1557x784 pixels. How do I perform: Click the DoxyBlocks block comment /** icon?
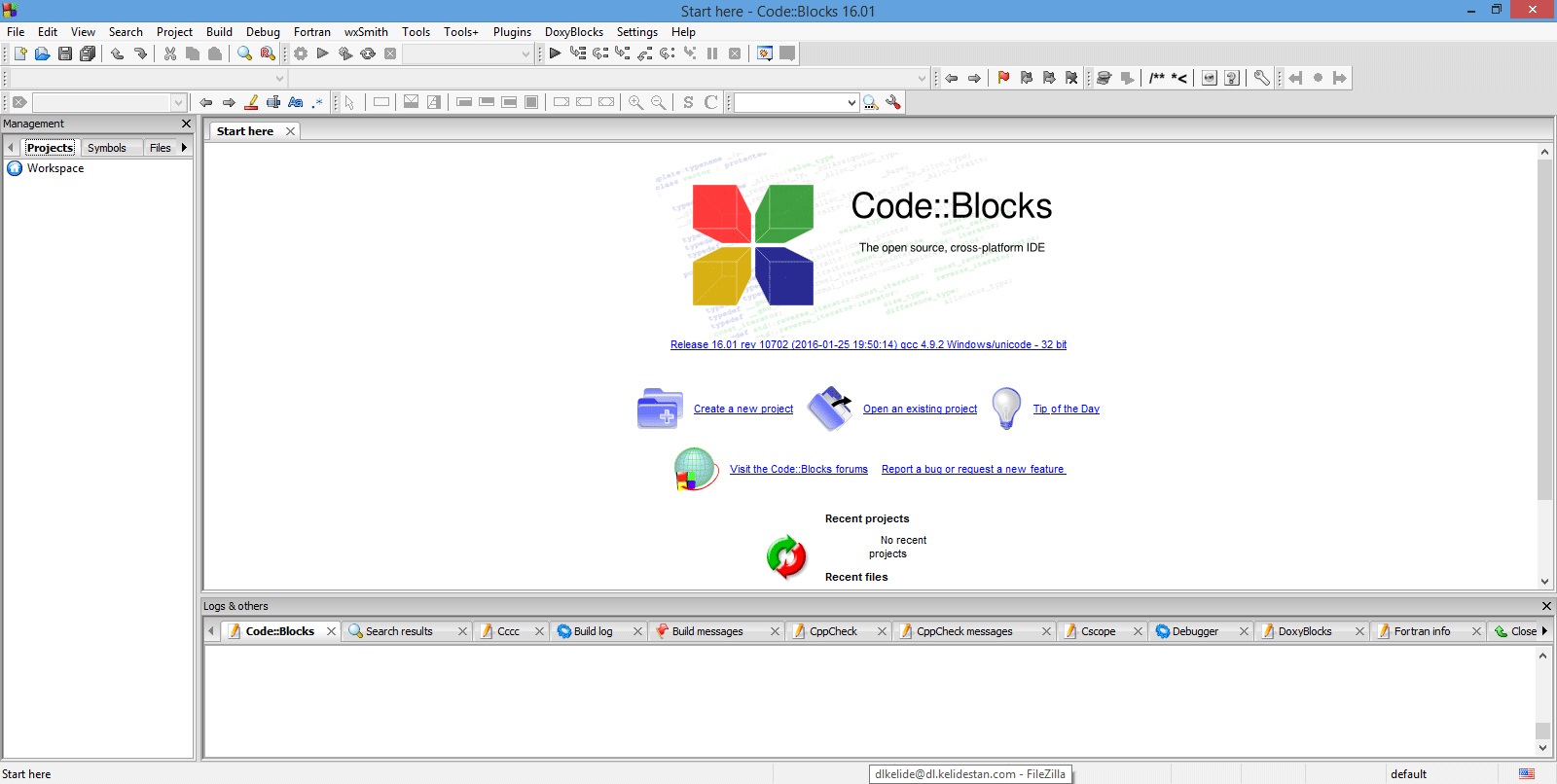pos(1156,78)
